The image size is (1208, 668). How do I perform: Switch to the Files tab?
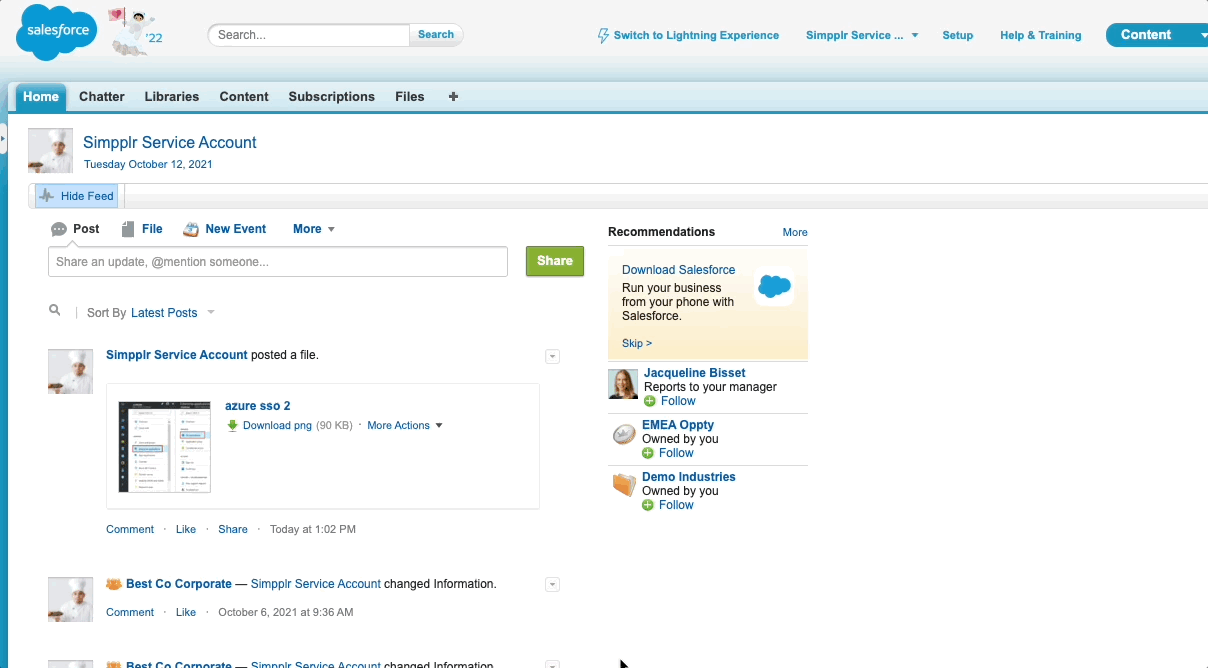[x=410, y=97]
